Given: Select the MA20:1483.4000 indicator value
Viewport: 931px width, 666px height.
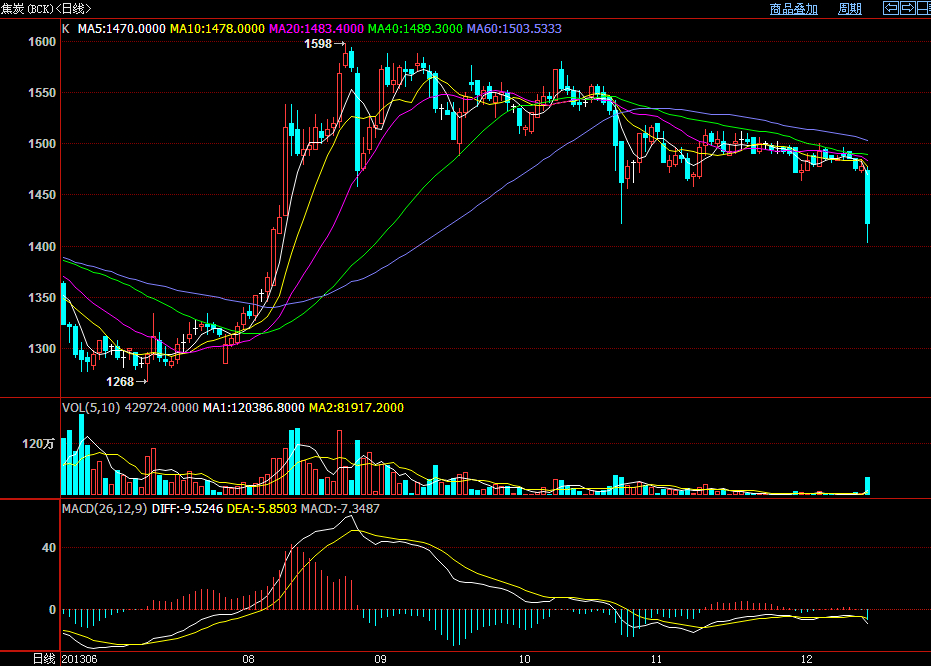Looking at the screenshot, I should pos(316,28).
